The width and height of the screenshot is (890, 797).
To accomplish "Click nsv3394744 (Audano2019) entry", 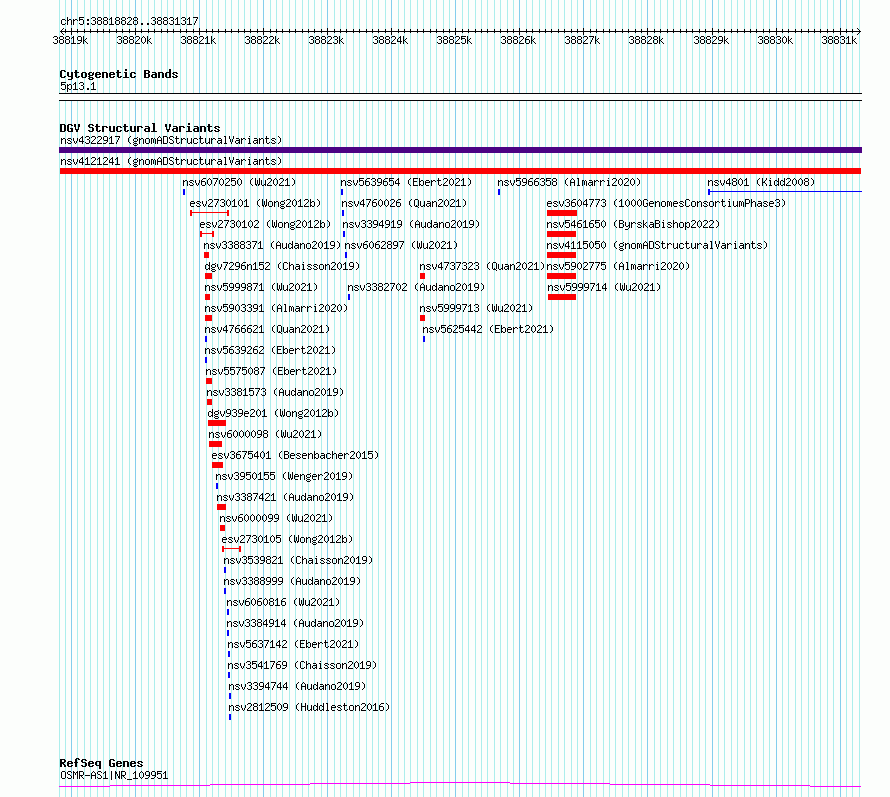I will pos(297,686).
